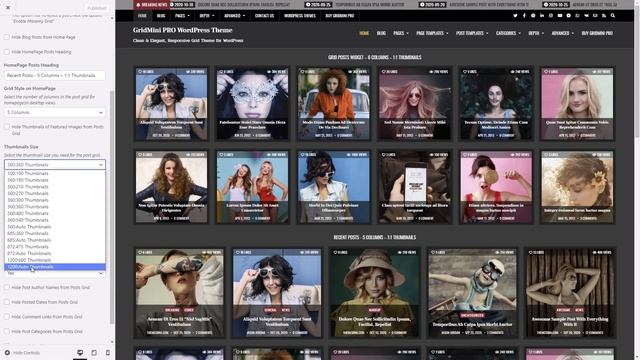Click Hide Controls at panel bottom
Screen dimensions: 640x360
pos(22,353)
